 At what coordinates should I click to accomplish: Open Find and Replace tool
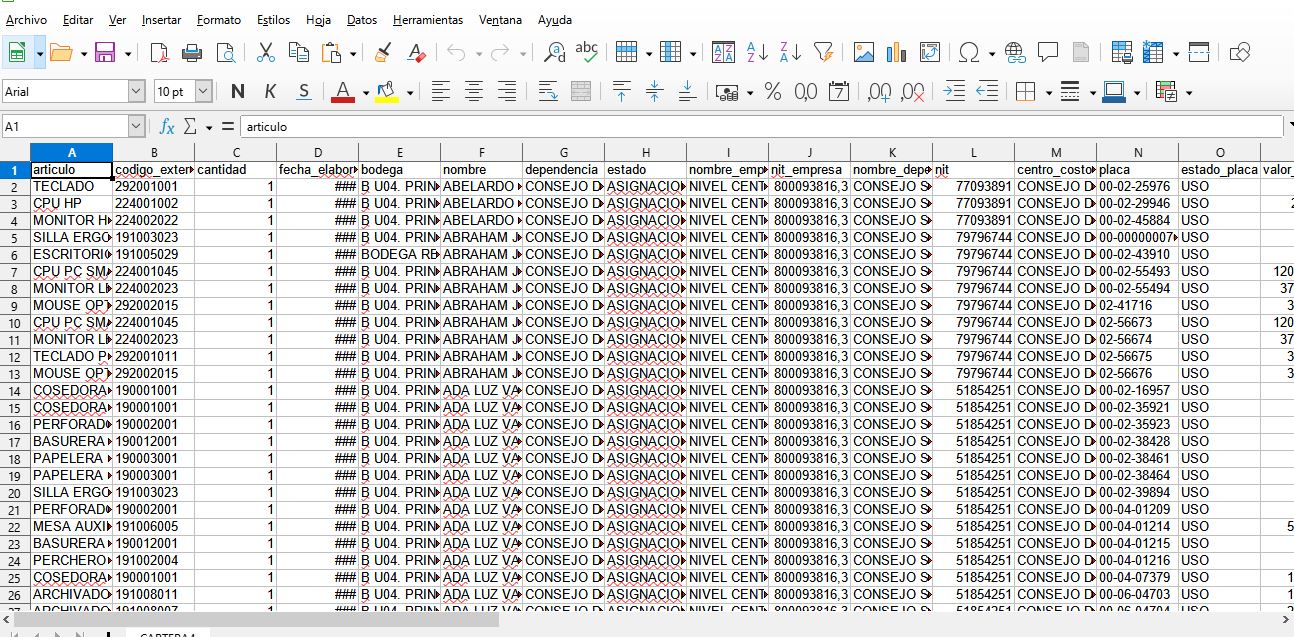(554, 53)
